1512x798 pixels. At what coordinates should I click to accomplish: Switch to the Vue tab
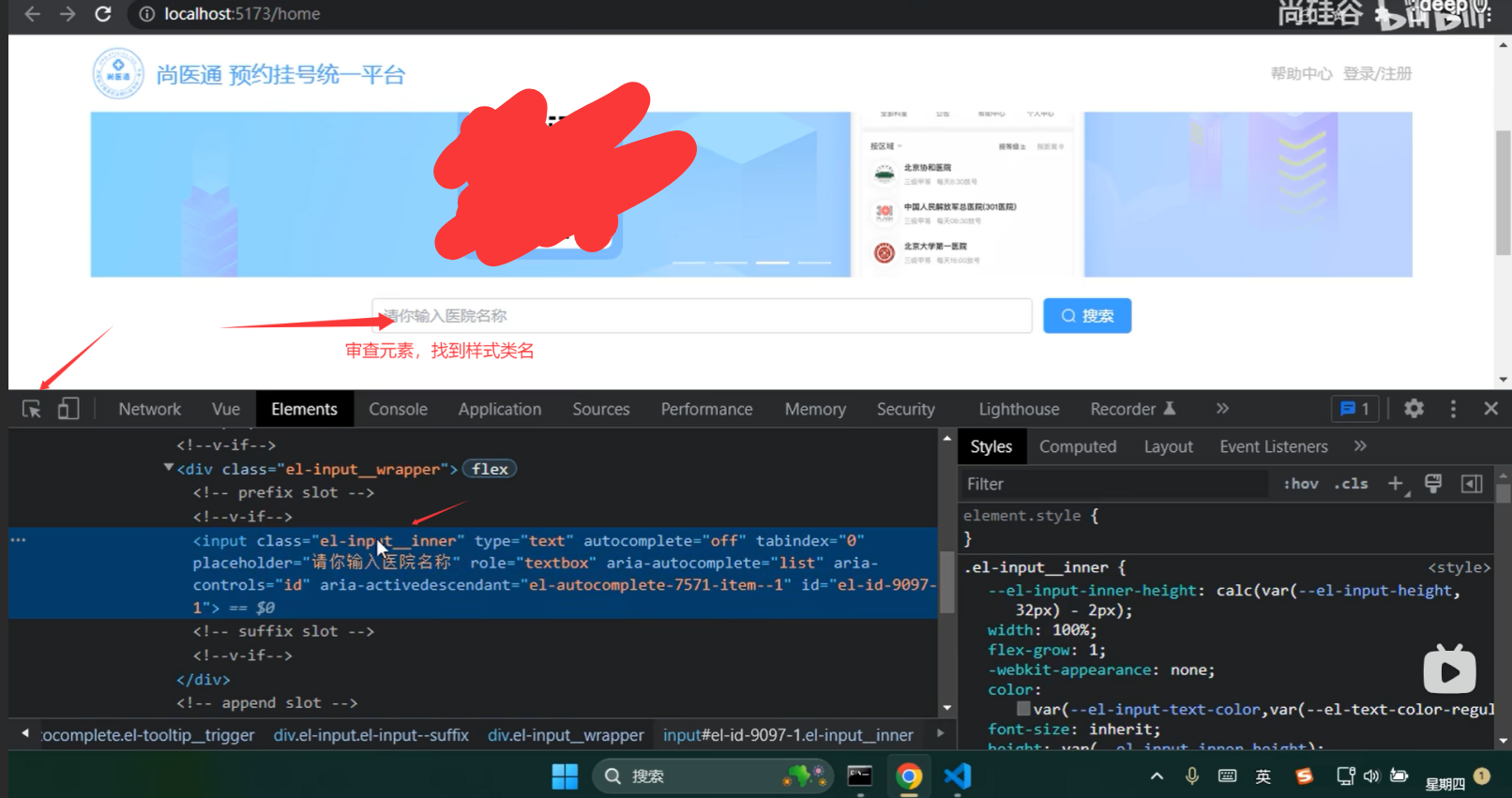point(226,409)
